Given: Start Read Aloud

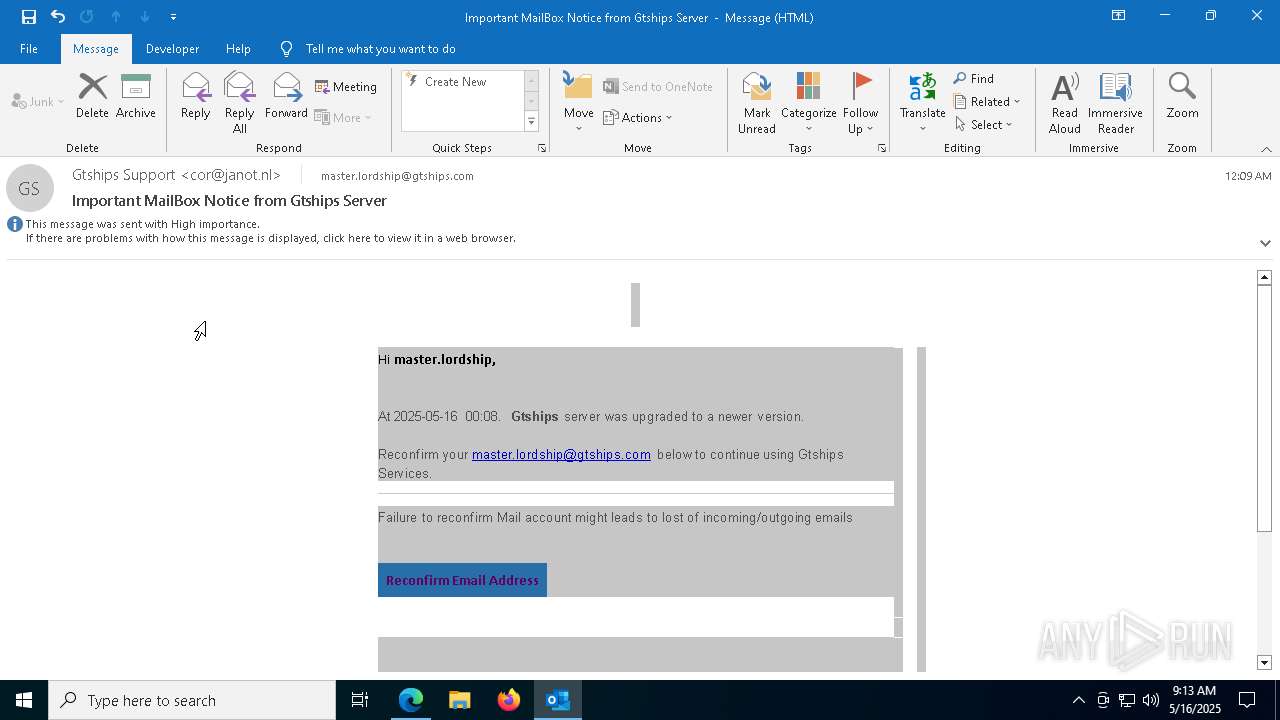Looking at the screenshot, I should (1065, 102).
